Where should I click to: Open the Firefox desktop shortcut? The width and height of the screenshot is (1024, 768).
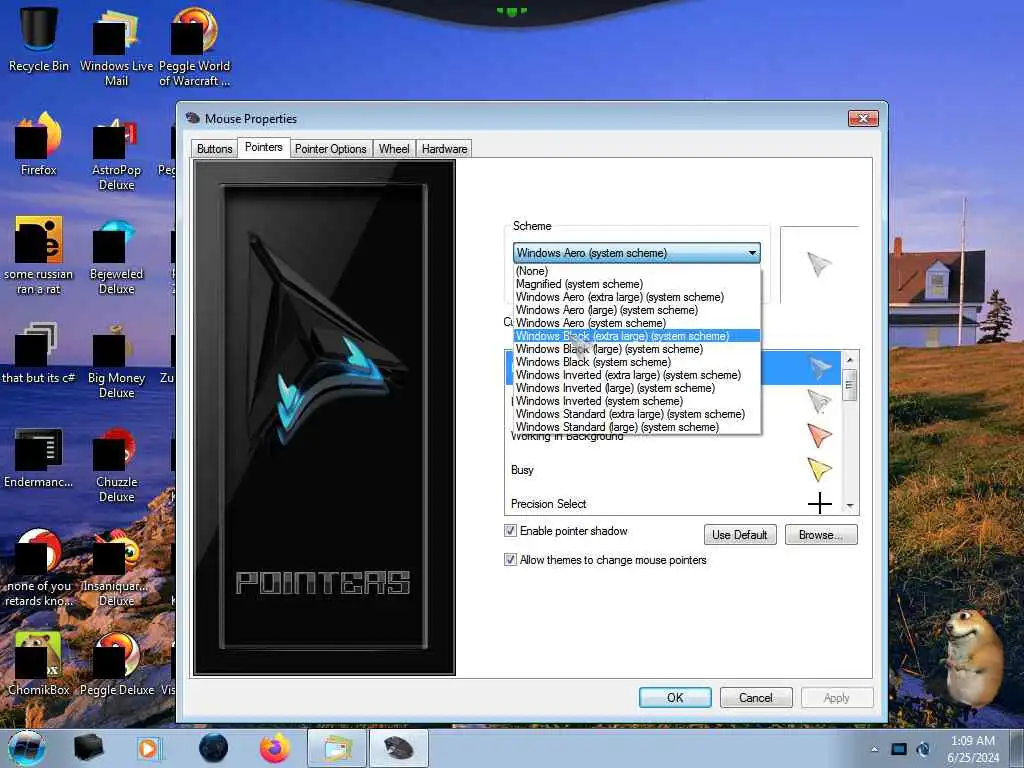39,144
